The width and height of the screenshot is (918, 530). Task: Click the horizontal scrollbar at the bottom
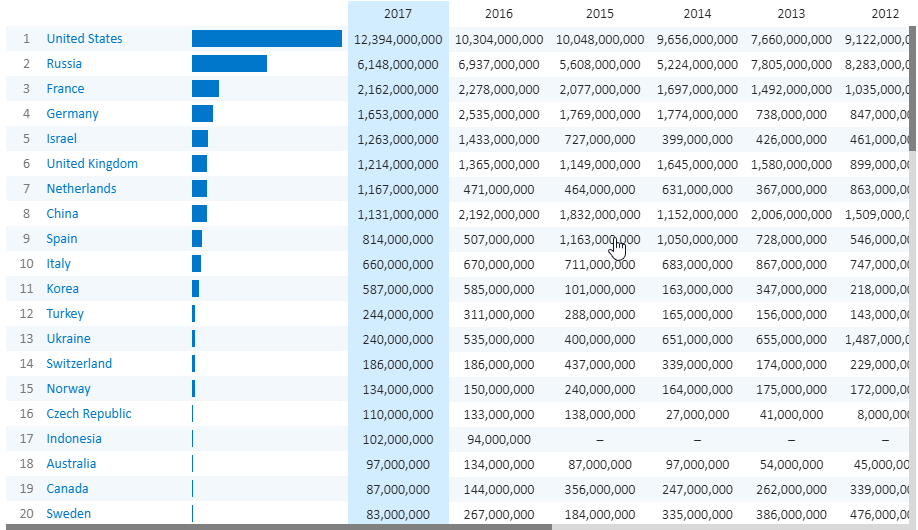click(279, 527)
